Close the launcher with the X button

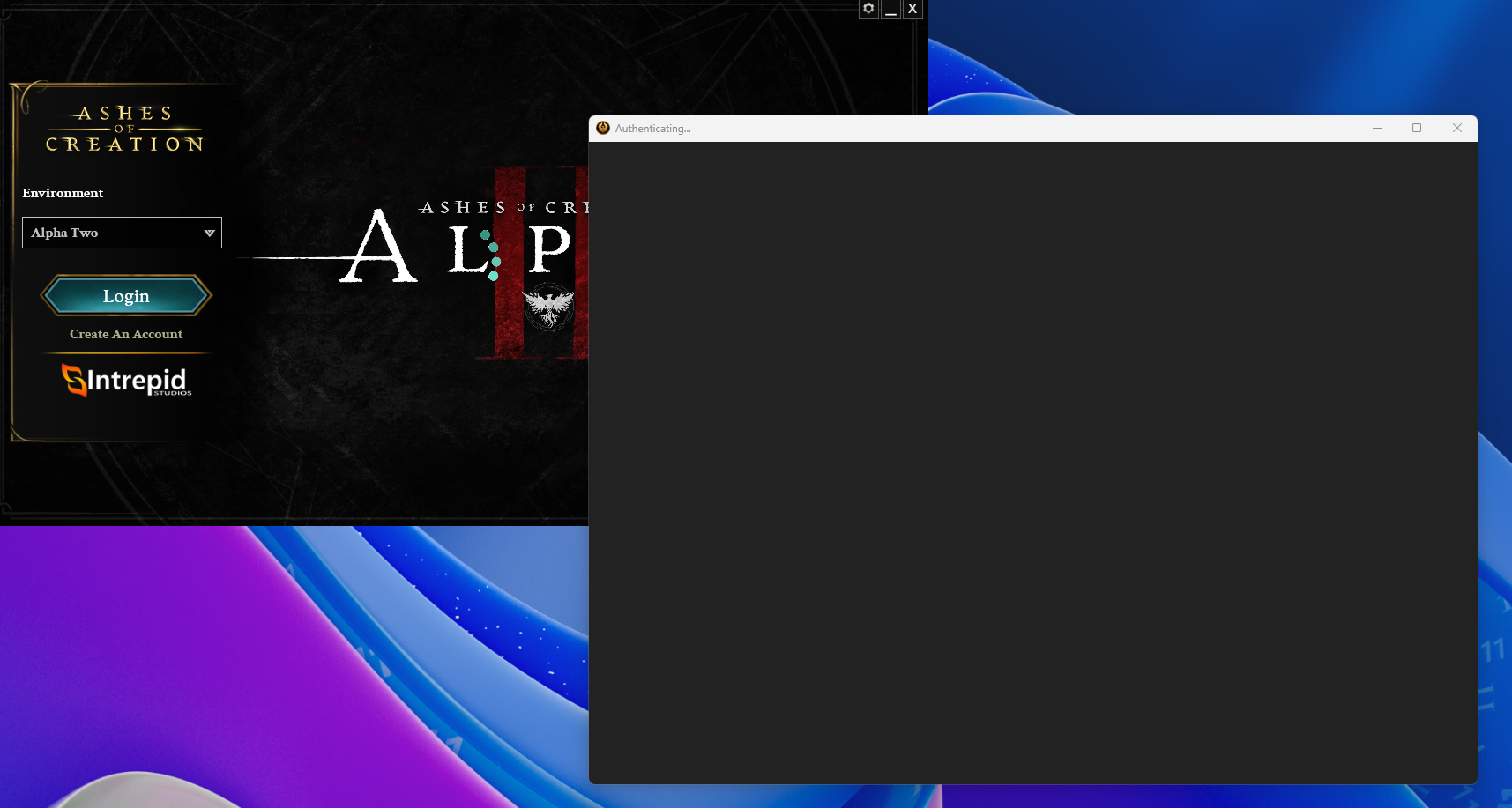click(912, 9)
